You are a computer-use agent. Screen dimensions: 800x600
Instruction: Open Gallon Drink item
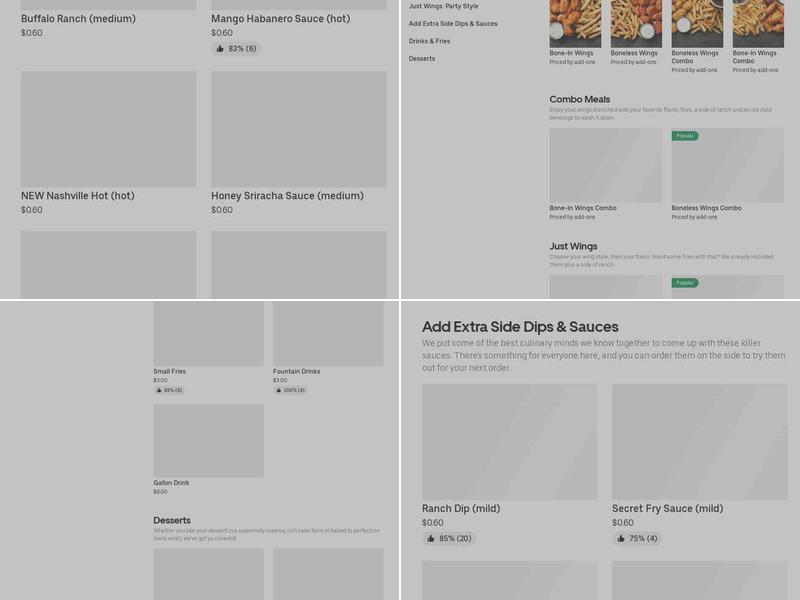tap(208, 440)
